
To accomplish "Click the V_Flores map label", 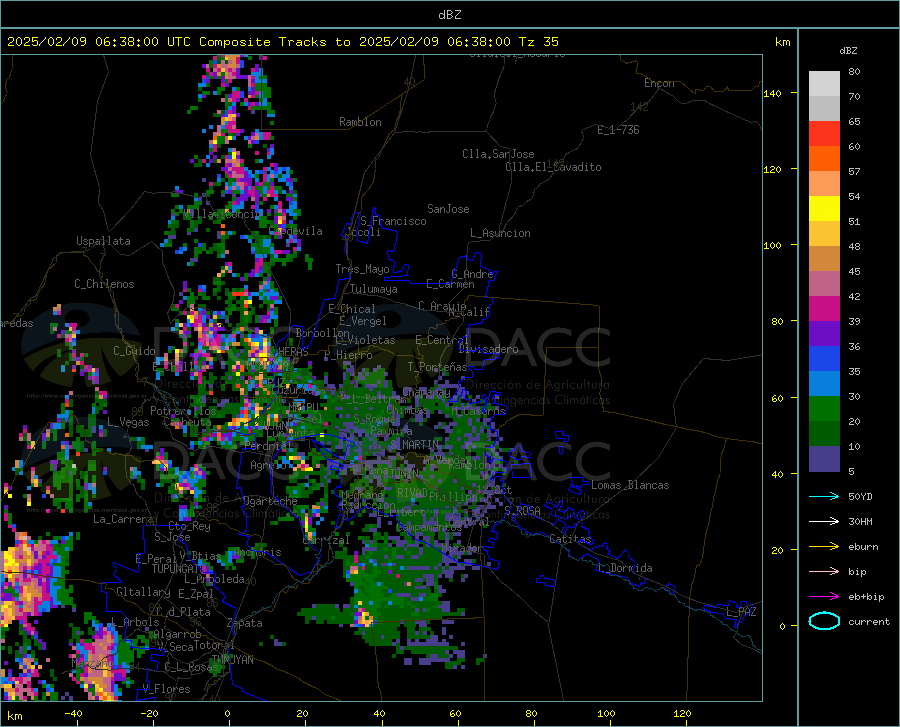I will (166, 689).
